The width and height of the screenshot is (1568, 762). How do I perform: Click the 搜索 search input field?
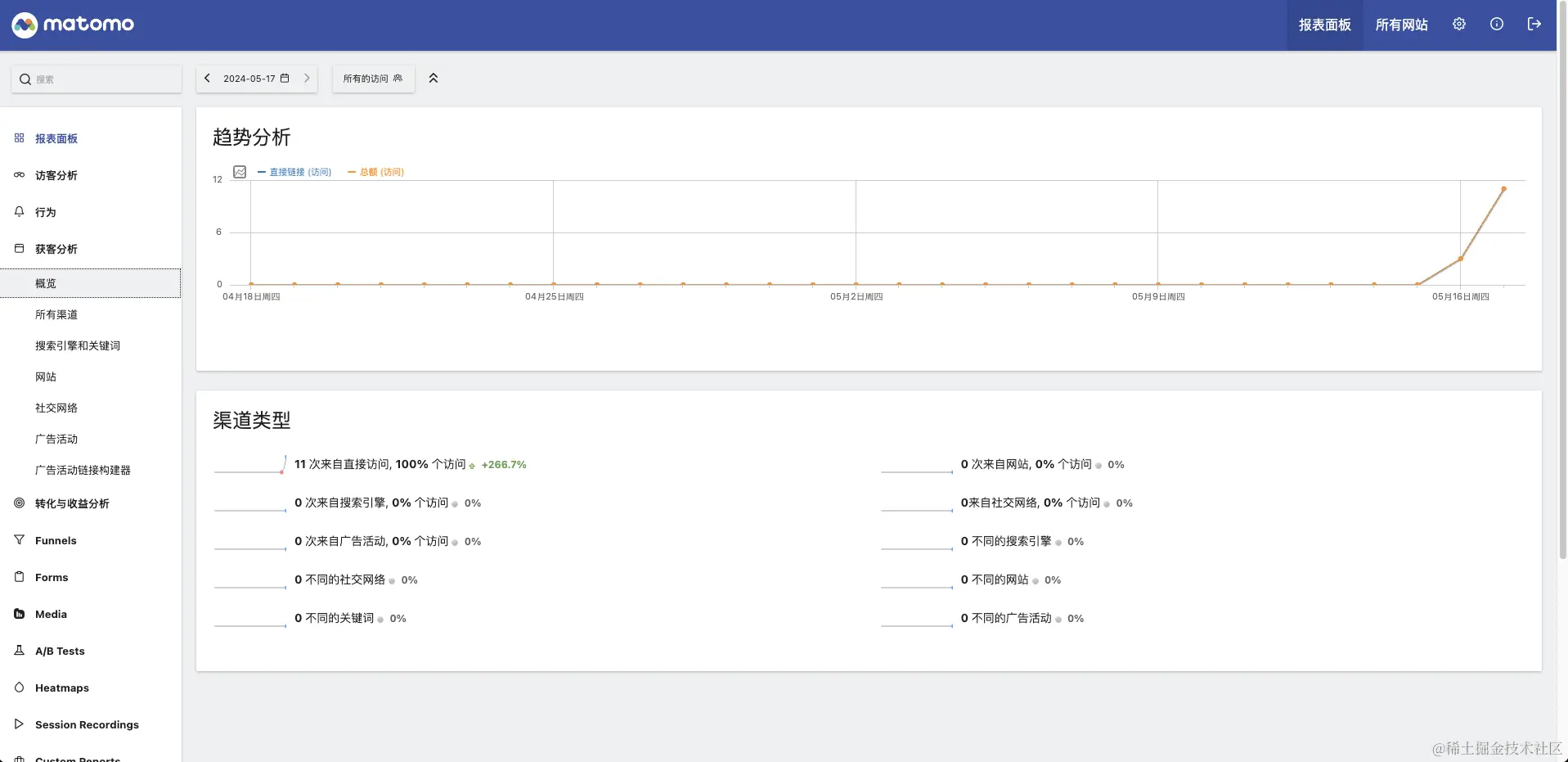point(97,79)
